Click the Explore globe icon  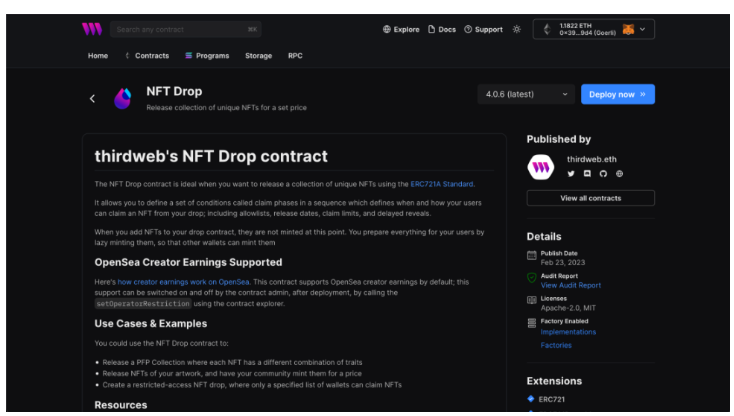(x=387, y=29)
